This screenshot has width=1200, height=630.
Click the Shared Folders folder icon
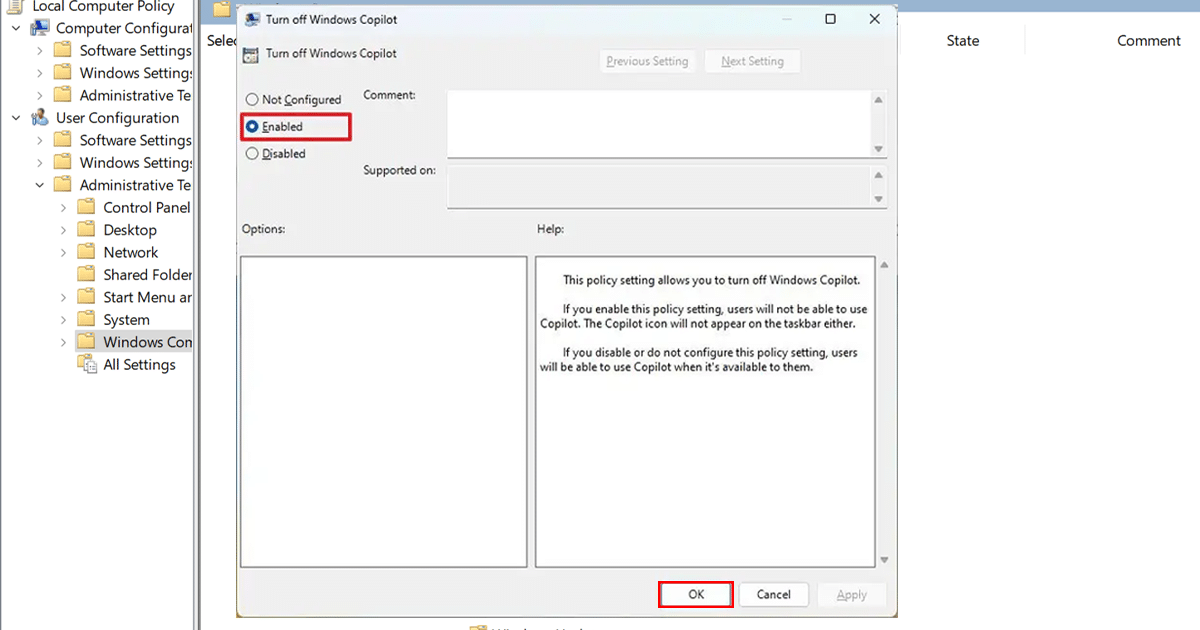pos(87,274)
